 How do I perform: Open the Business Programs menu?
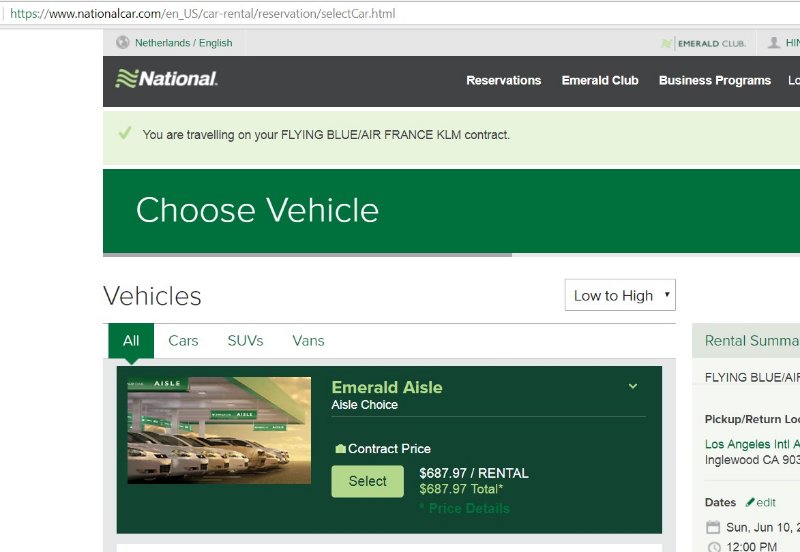tap(714, 81)
